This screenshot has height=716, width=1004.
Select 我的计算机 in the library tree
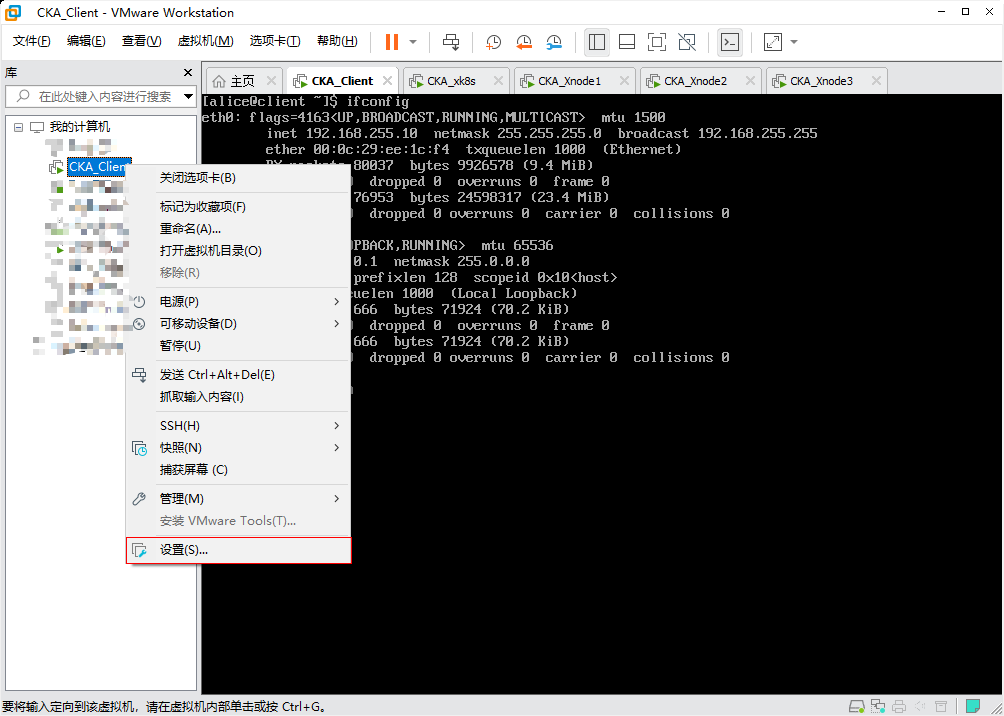(x=80, y=127)
